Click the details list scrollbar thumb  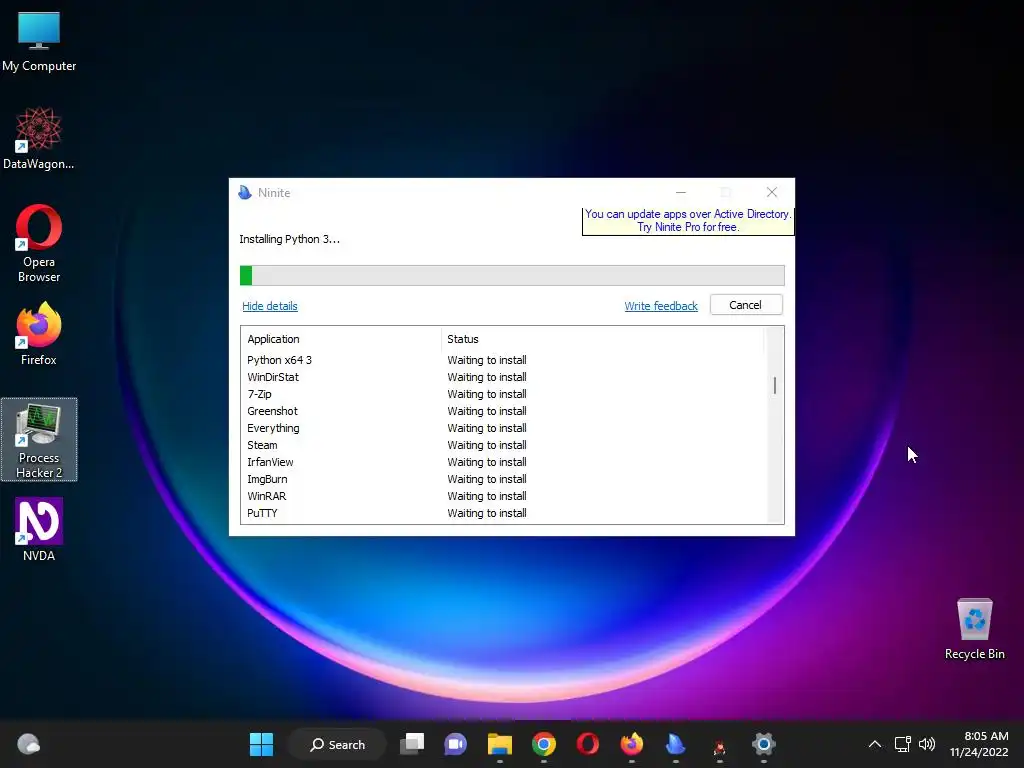click(775, 385)
